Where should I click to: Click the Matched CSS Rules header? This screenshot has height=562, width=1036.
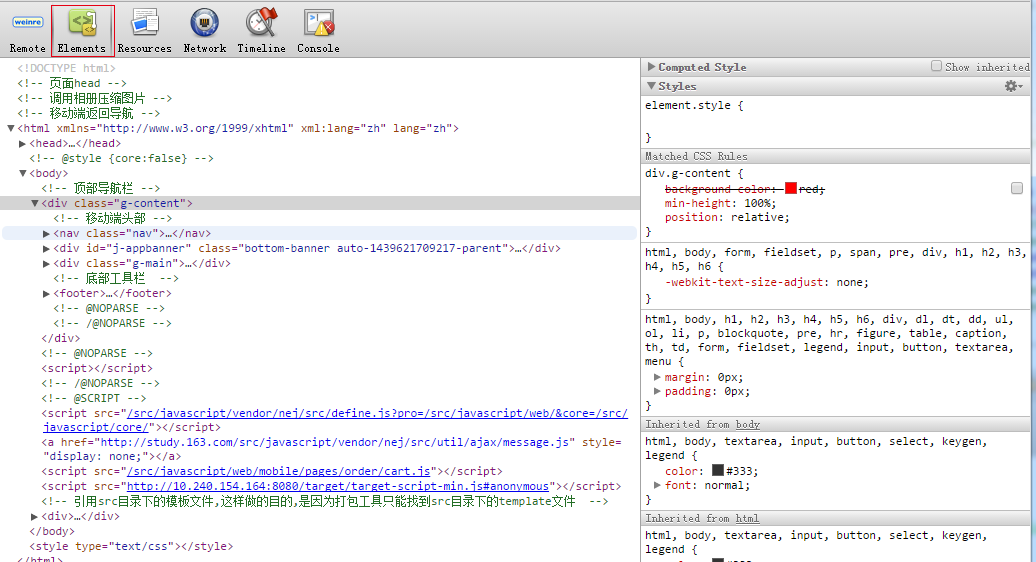click(835, 157)
